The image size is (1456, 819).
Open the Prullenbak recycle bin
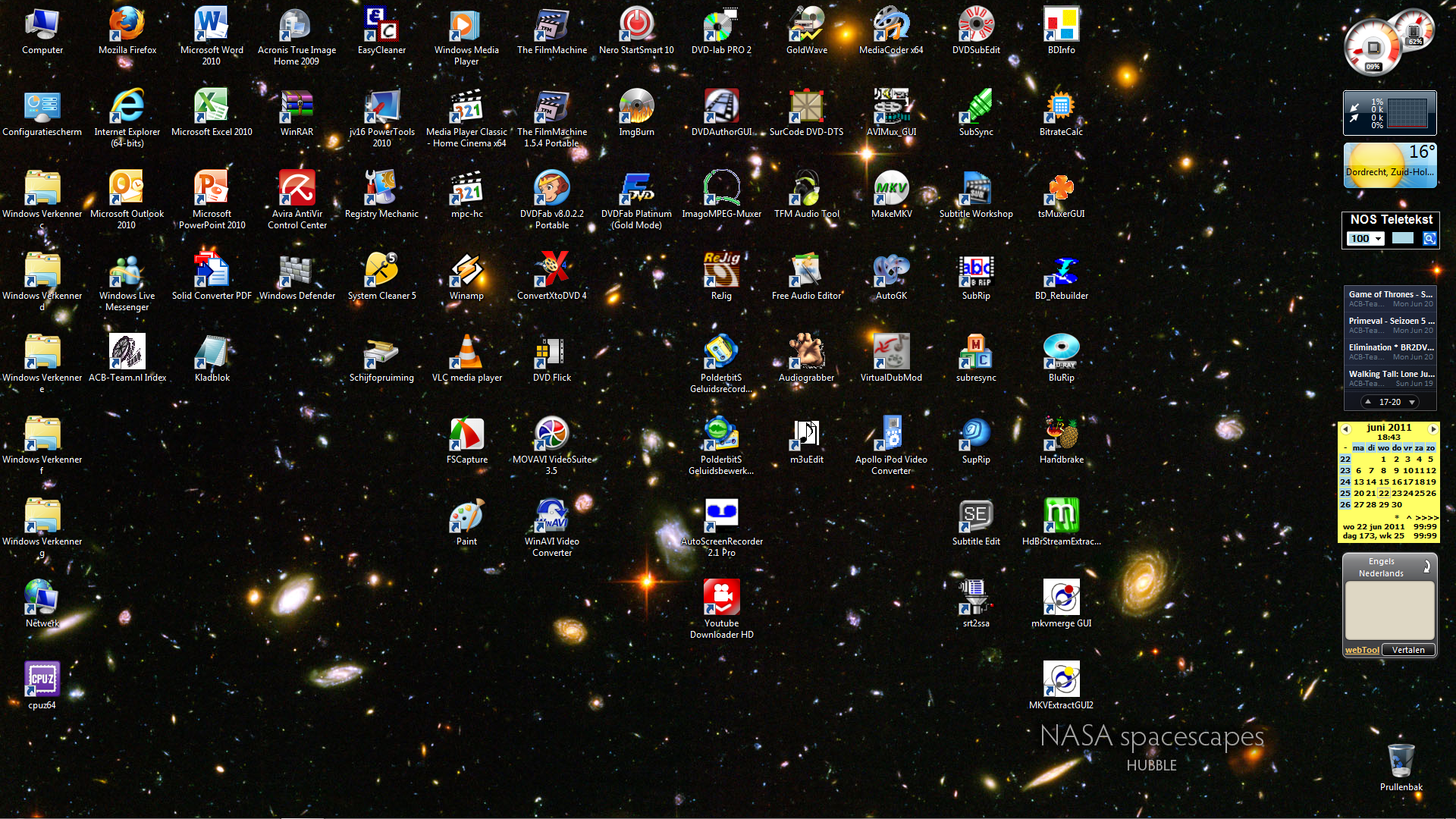[1401, 767]
